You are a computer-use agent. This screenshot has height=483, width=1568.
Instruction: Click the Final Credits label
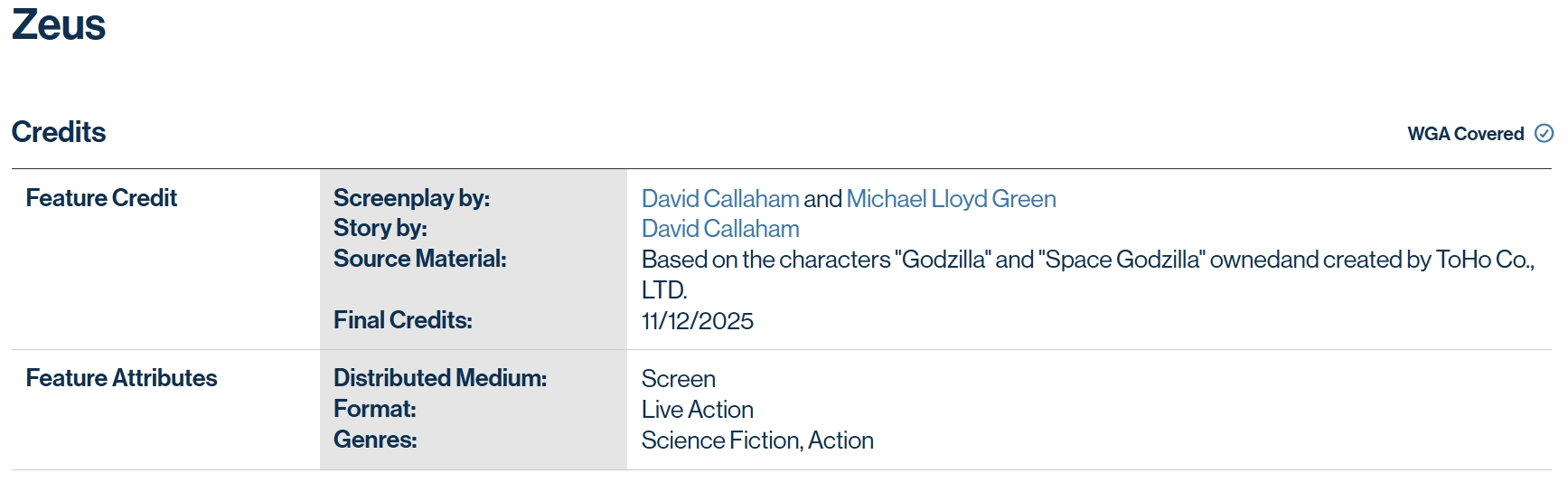point(402,320)
